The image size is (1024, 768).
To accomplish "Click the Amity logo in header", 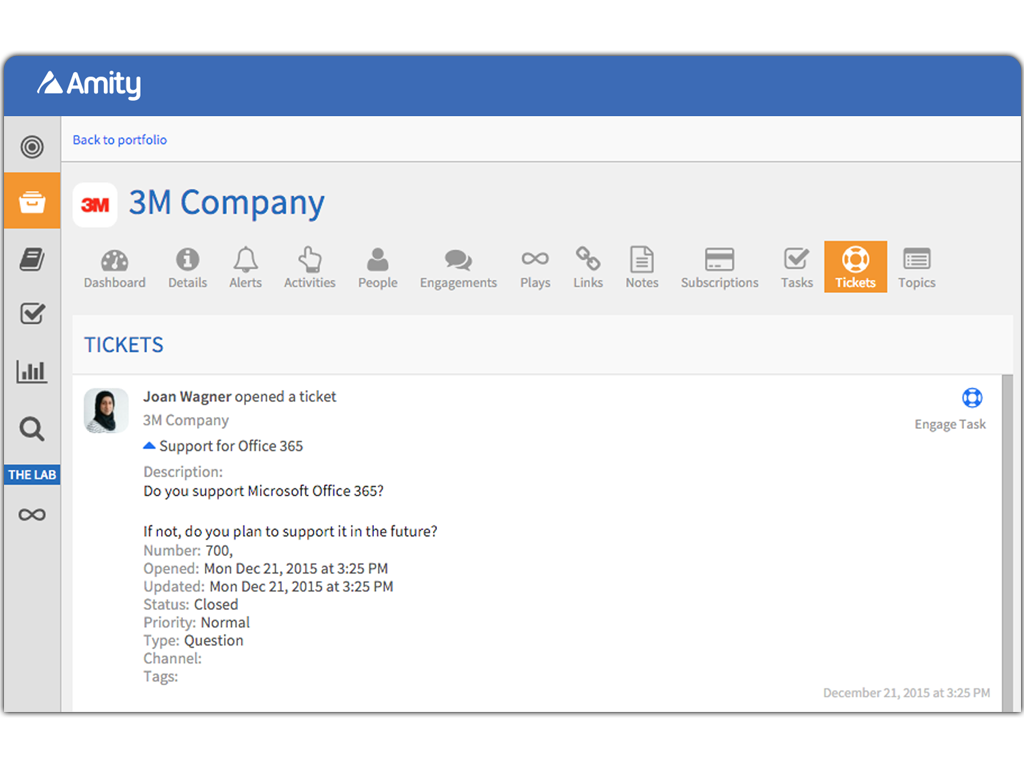I will pyautogui.click(x=89, y=85).
